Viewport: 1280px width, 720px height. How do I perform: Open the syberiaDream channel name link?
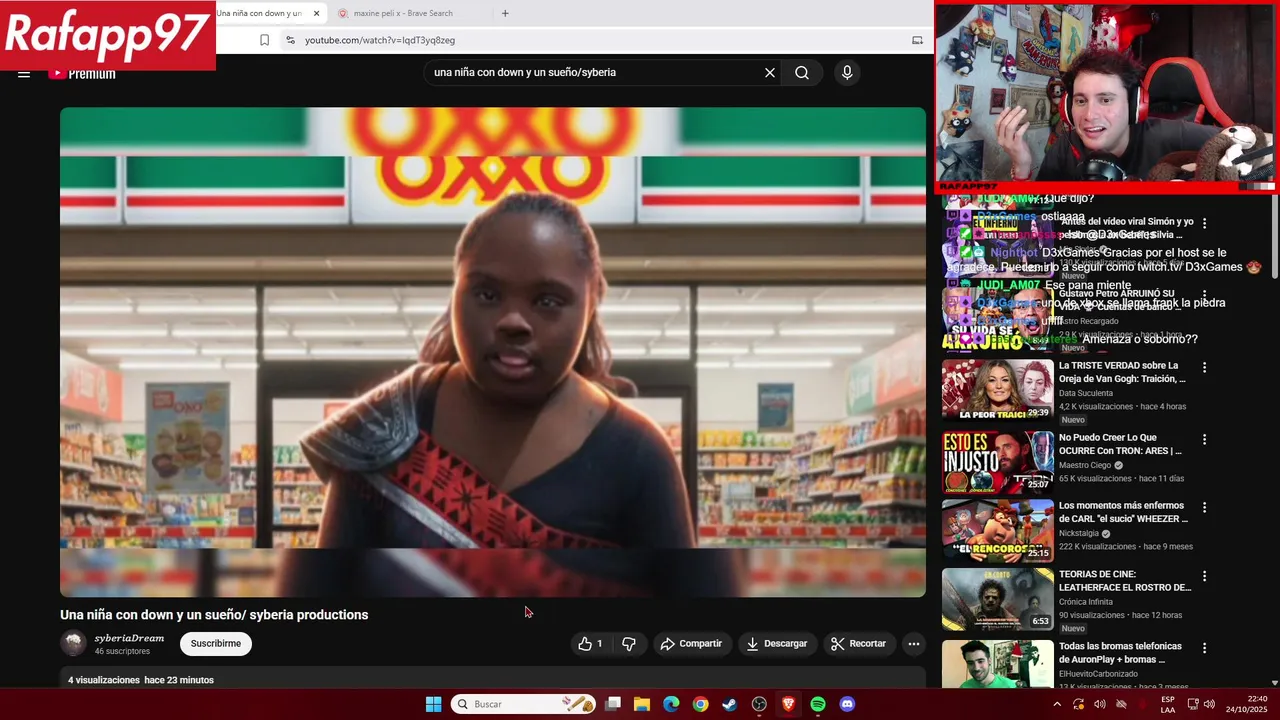tap(129, 638)
